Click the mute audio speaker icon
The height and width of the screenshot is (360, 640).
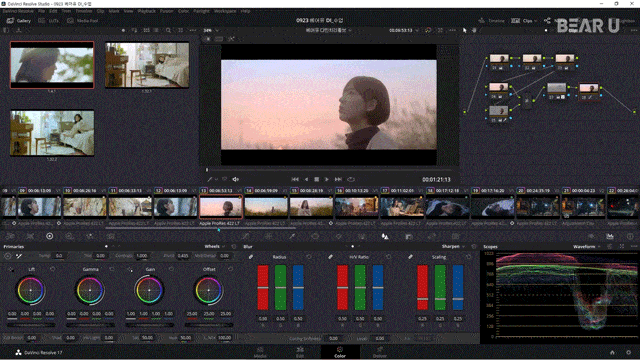(x=236, y=179)
